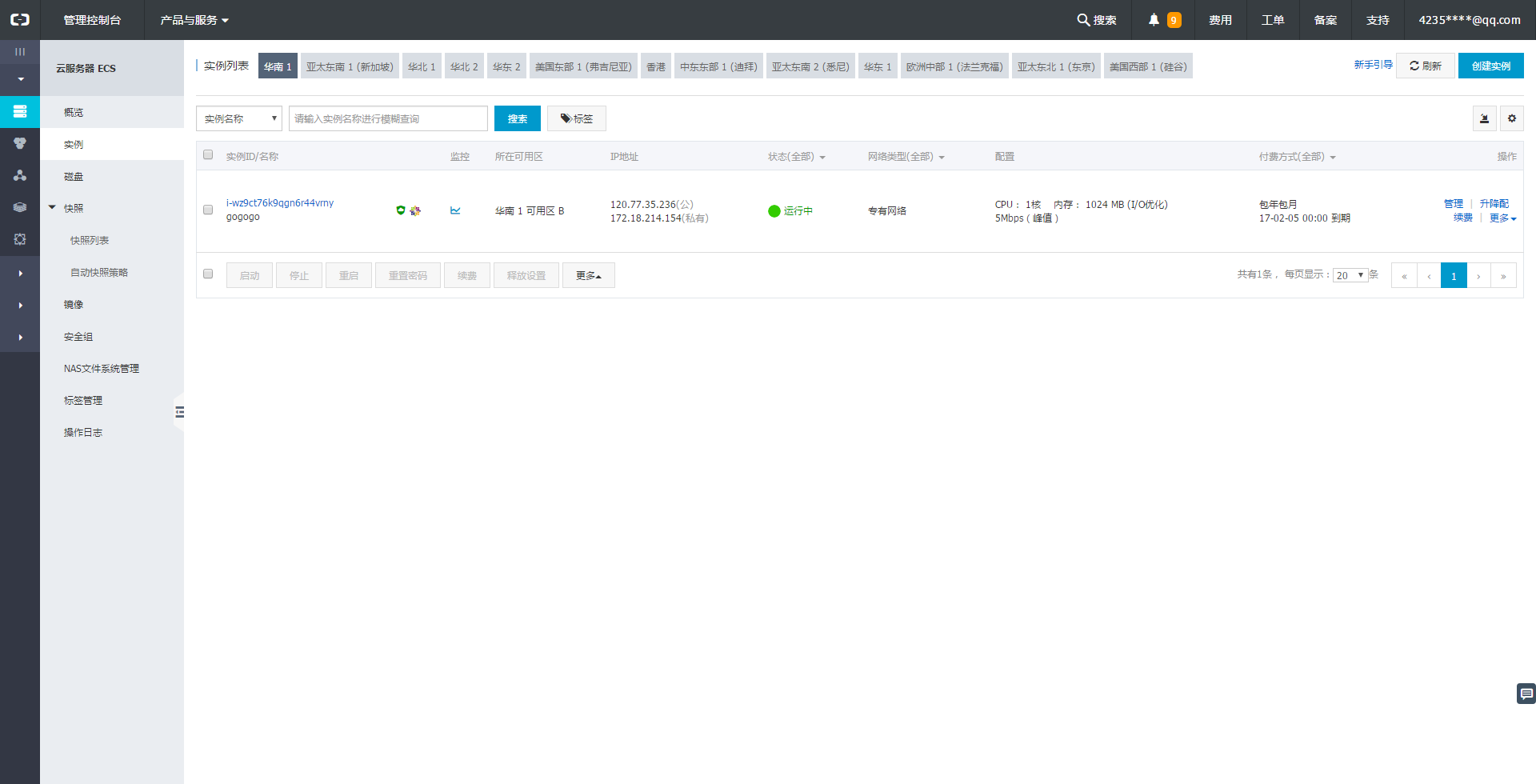This screenshot has width=1536, height=784.
Task: Select all instances header checkbox
Action: pos(208,154)
